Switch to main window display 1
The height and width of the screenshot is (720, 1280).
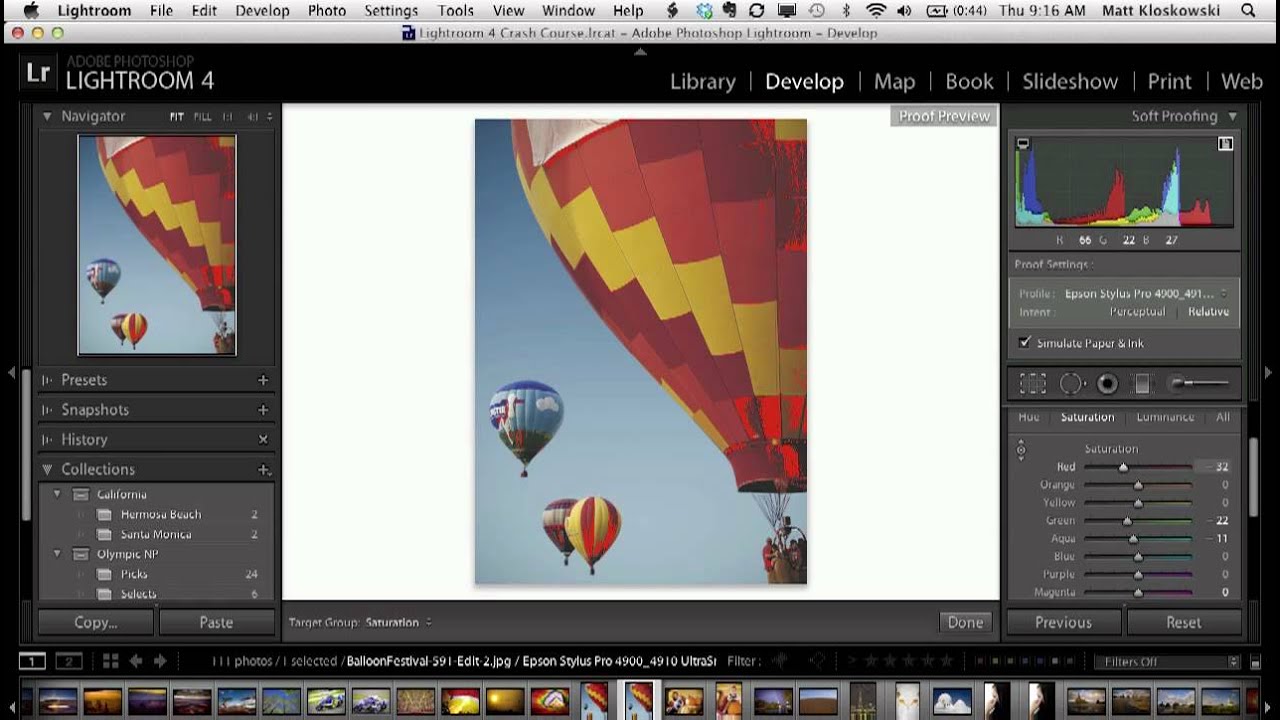pyautogui.click(x=33, y=661)
